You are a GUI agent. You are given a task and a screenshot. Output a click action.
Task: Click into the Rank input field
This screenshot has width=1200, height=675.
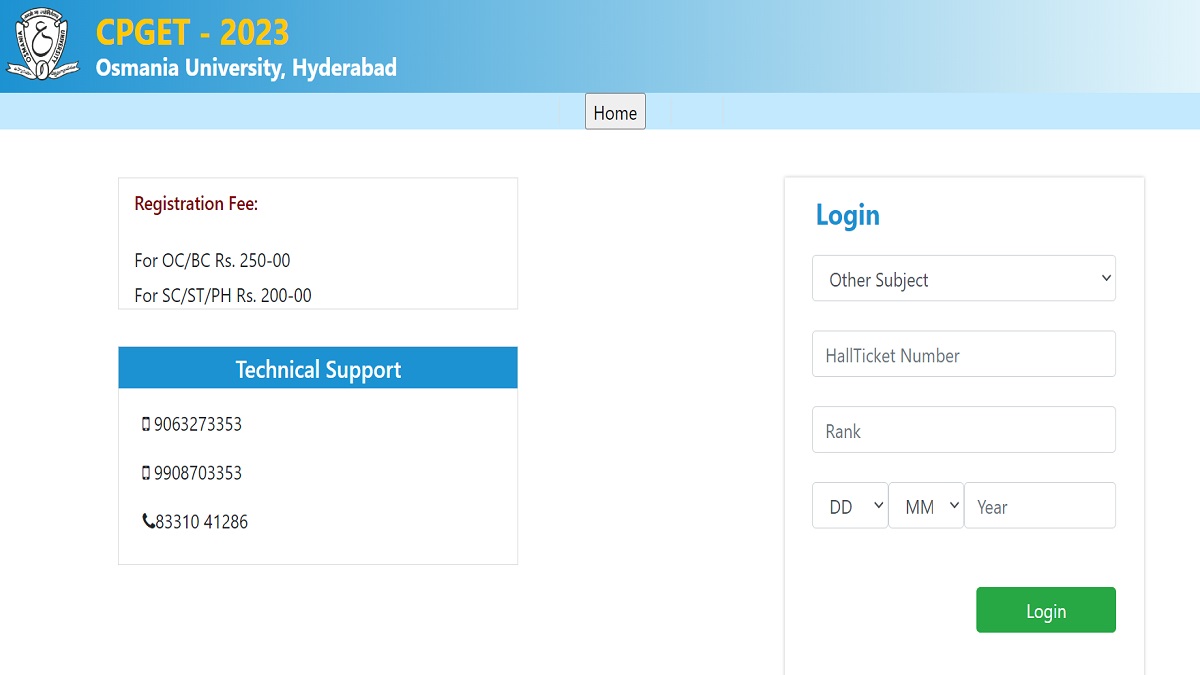pyautogui.click(x=963, y=430)
